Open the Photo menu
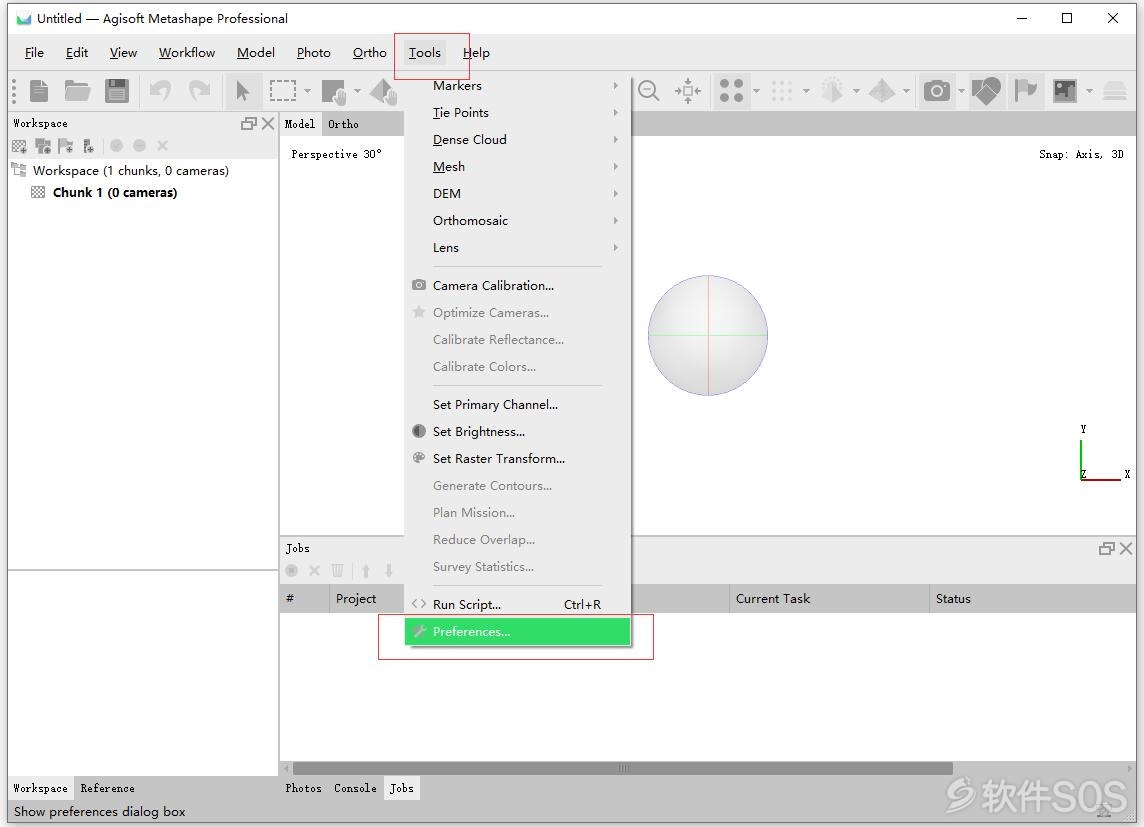The image size is (1144, 827). pos(314,53)
